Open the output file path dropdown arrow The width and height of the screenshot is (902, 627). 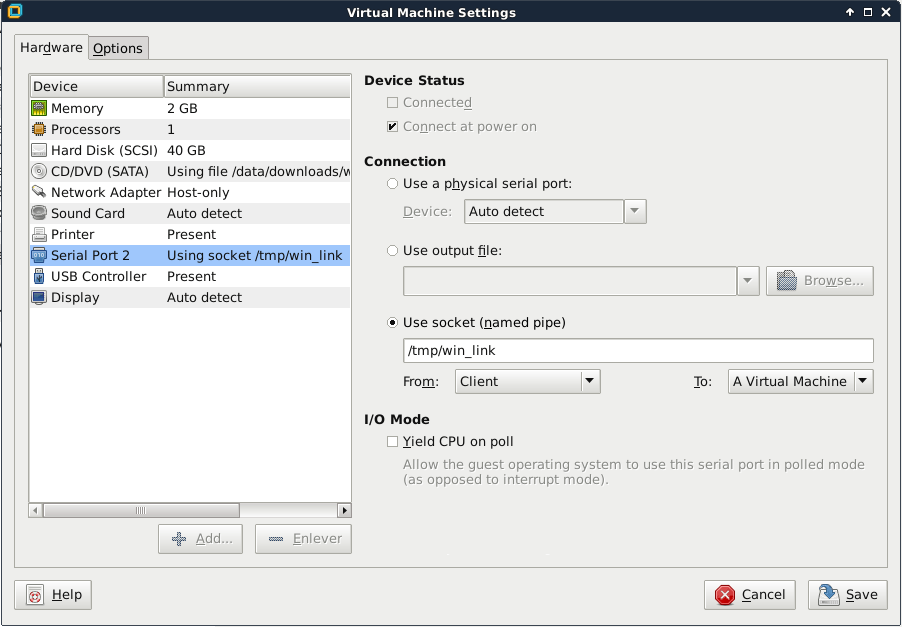(748, 281)
